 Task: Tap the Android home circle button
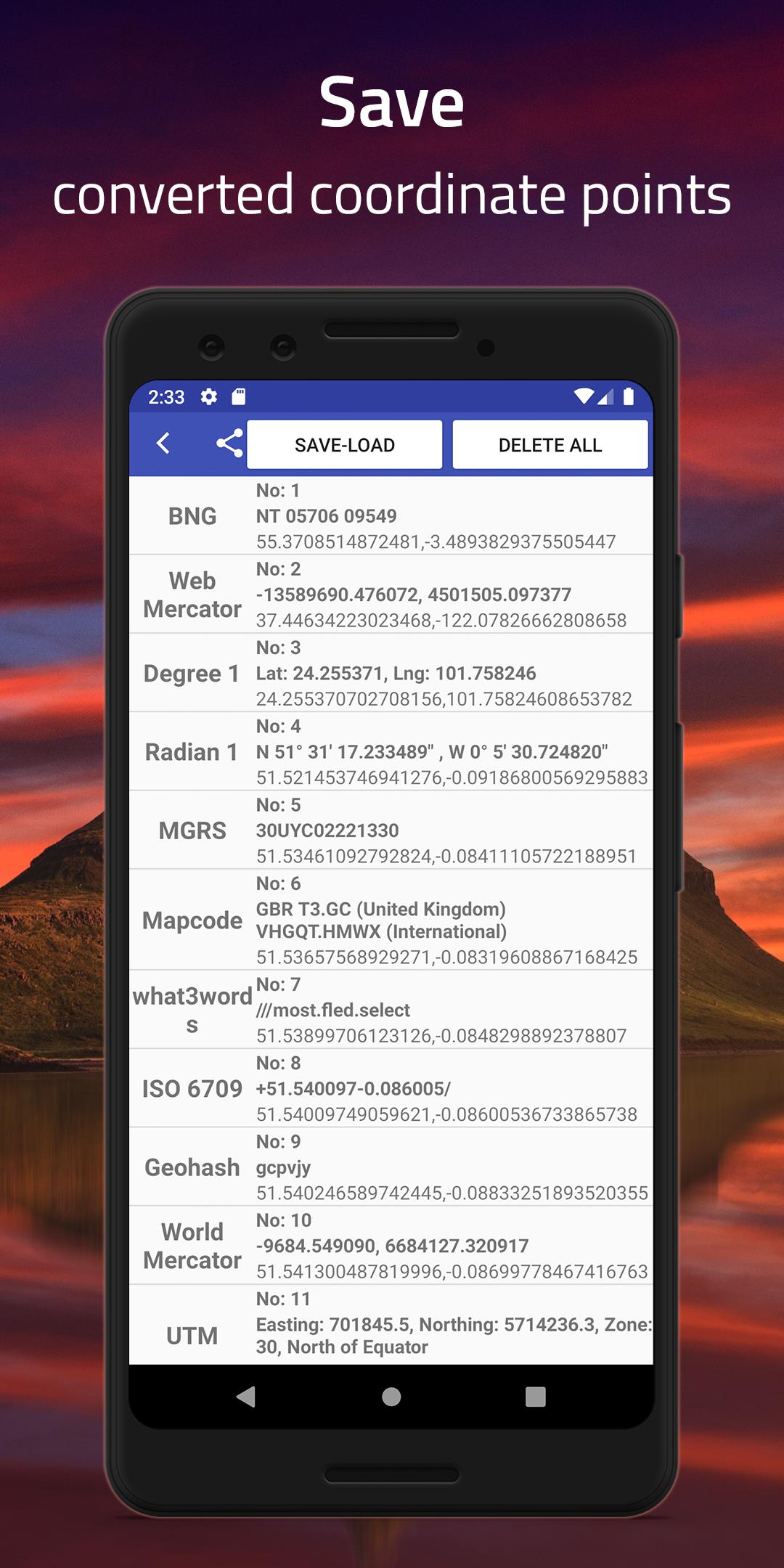pyautogui.click(x=391, y=1397)
